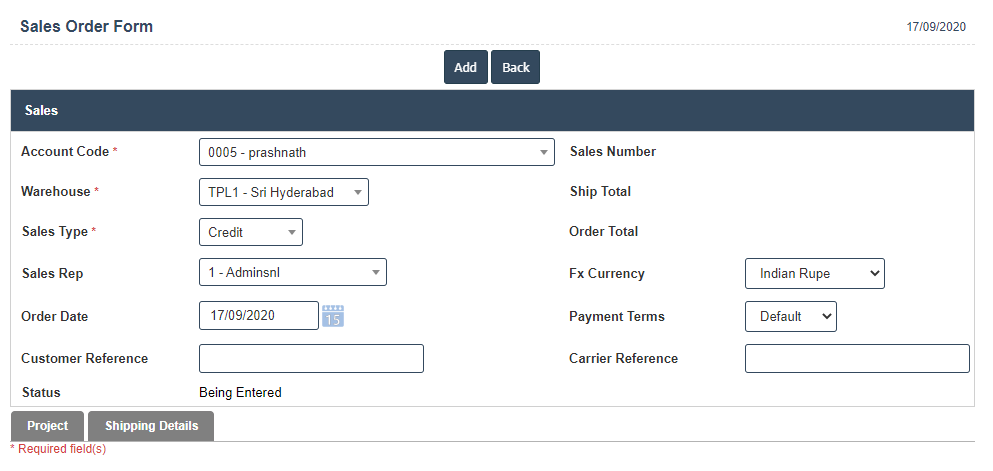Open the Warehouse dropdown list

coord(283,192)
